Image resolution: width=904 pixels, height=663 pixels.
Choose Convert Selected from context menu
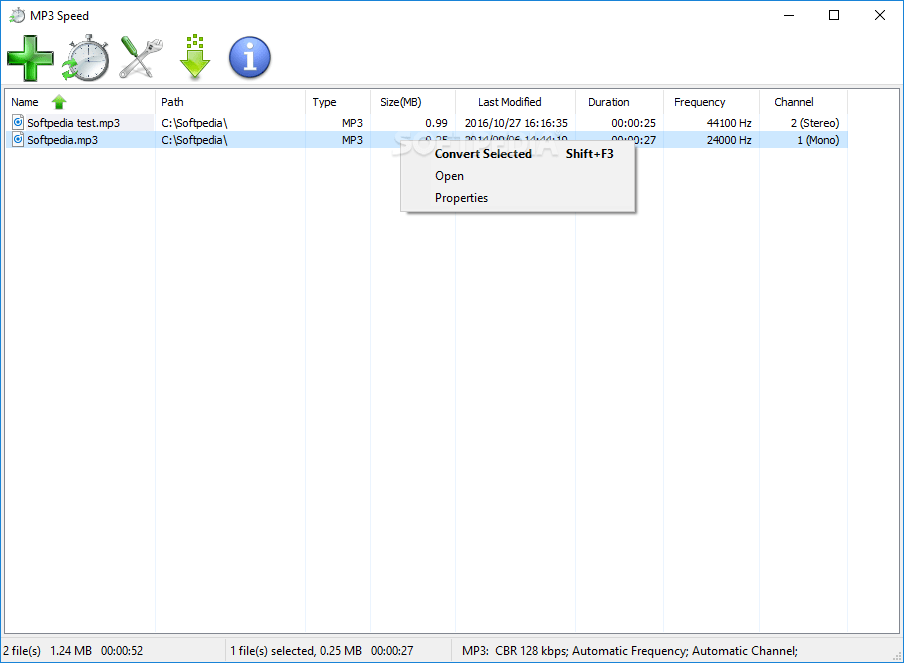482,153
